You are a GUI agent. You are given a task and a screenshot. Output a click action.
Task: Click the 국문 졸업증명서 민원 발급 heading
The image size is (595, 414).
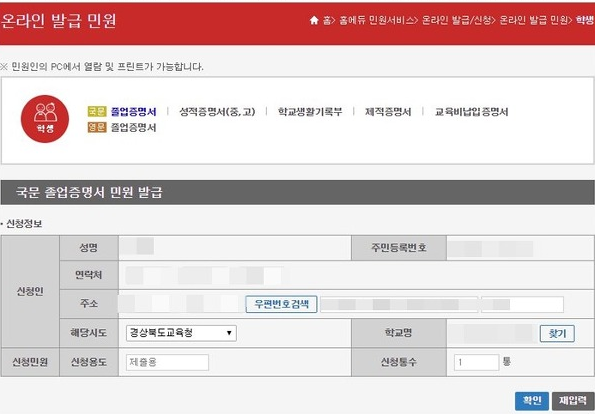click(x=89, y=192)
